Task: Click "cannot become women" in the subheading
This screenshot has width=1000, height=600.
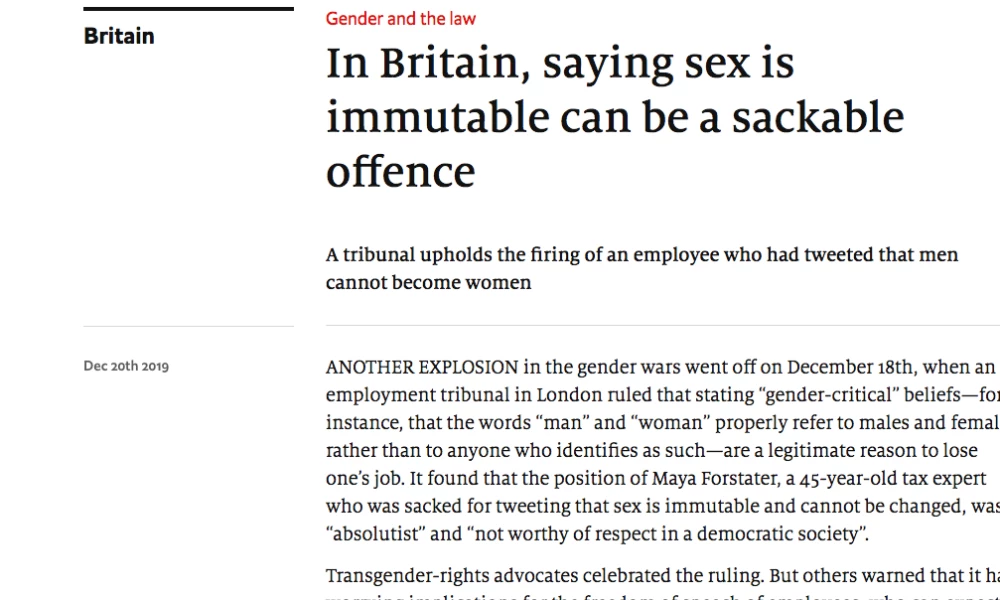Action: 429,282
